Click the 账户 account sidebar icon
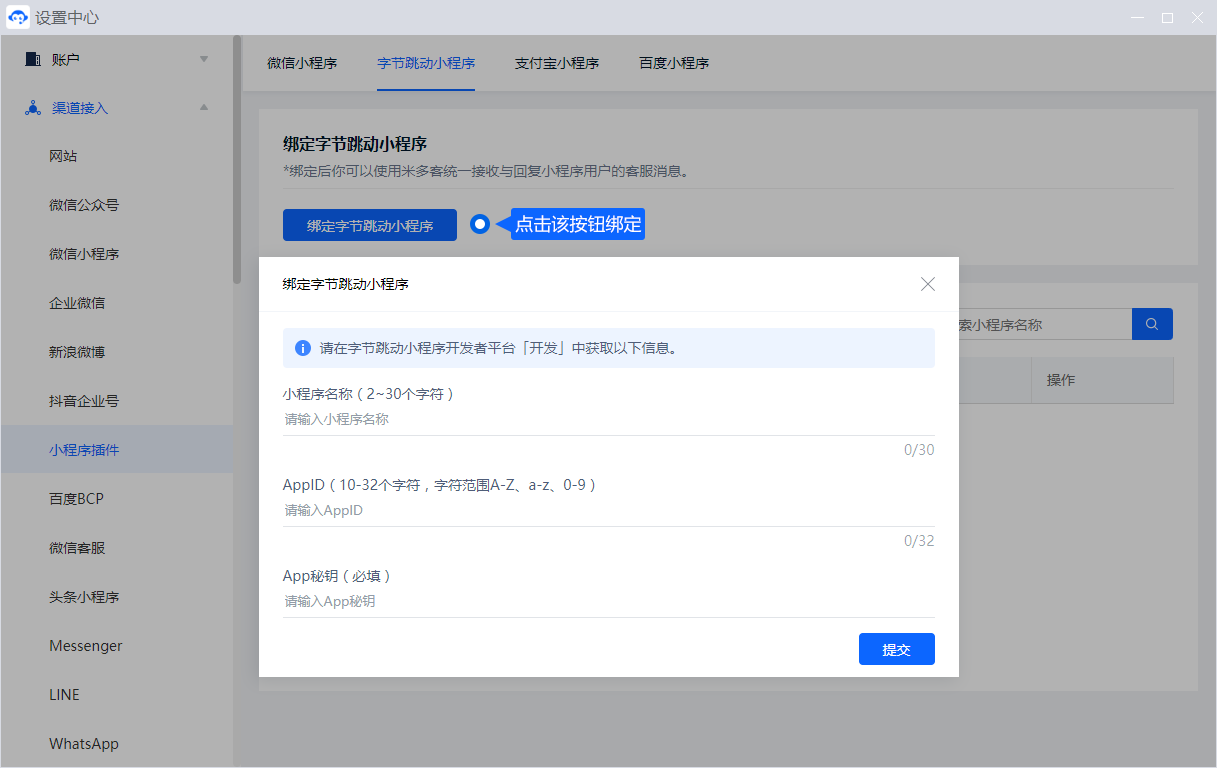The height and width of the screenshot is (768, 1217). point(32,59)
